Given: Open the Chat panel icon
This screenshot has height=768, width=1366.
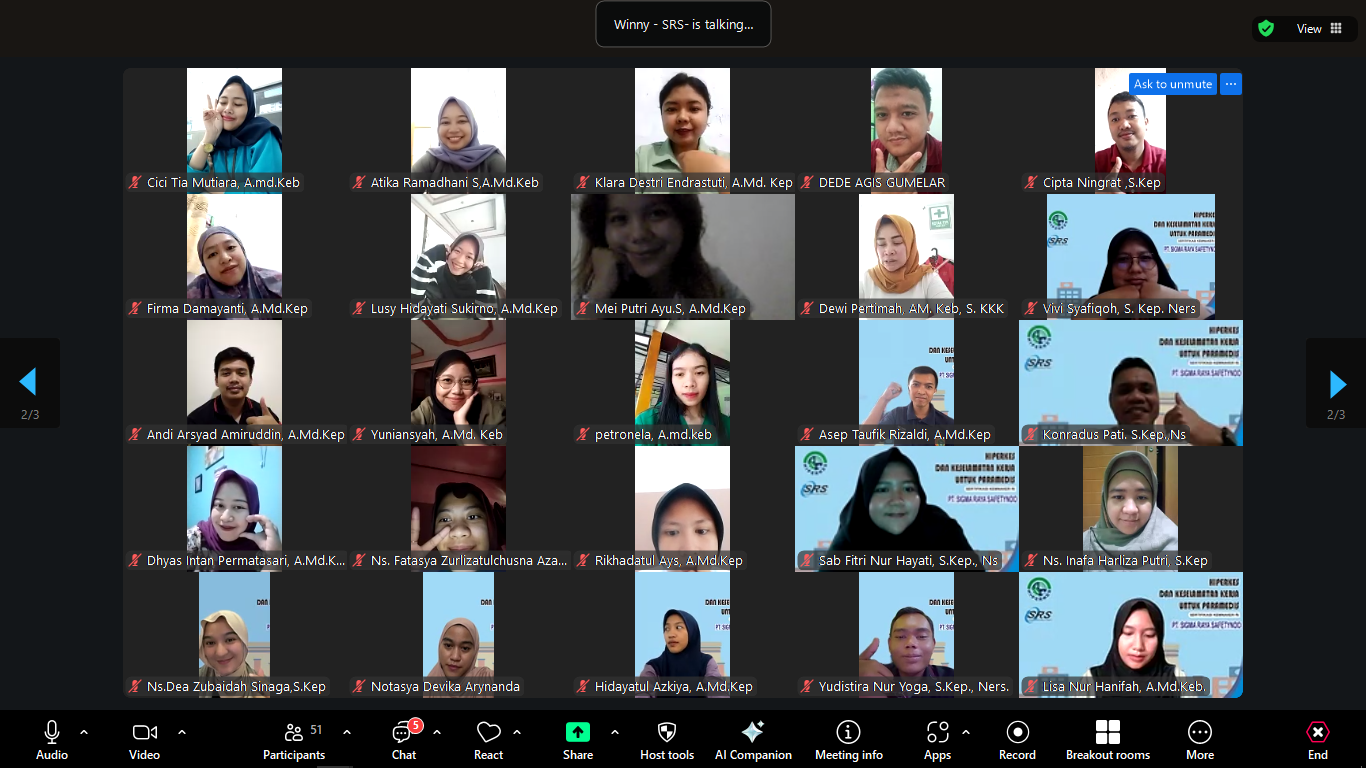Looking at the screenshot, I should (403, 733).
